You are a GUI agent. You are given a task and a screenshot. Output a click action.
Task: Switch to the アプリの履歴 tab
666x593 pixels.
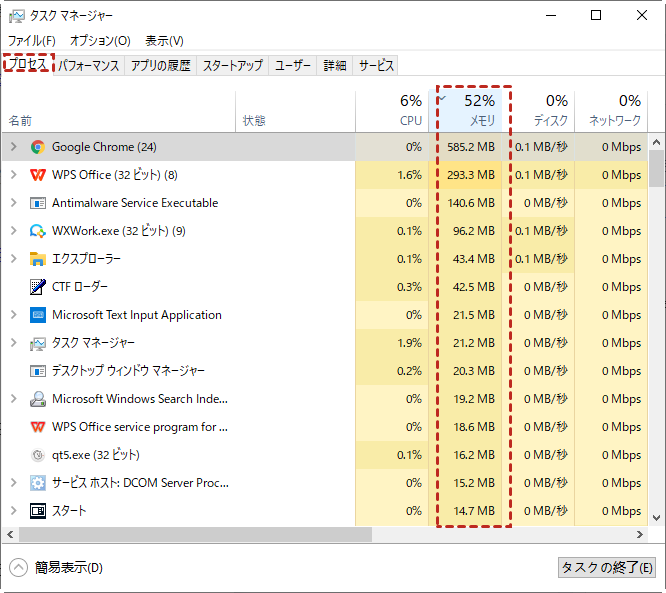[x=161, y=65]
